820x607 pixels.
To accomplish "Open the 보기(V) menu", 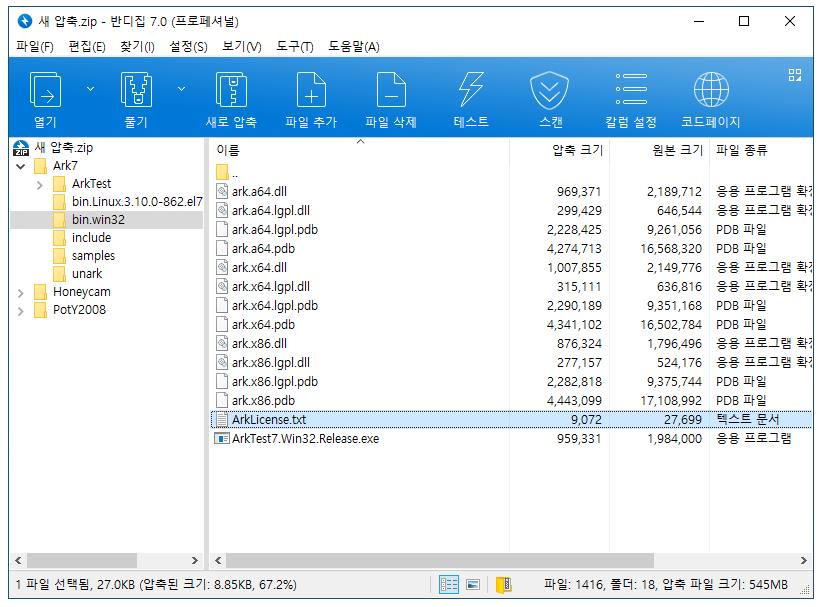I will point(241,47).
